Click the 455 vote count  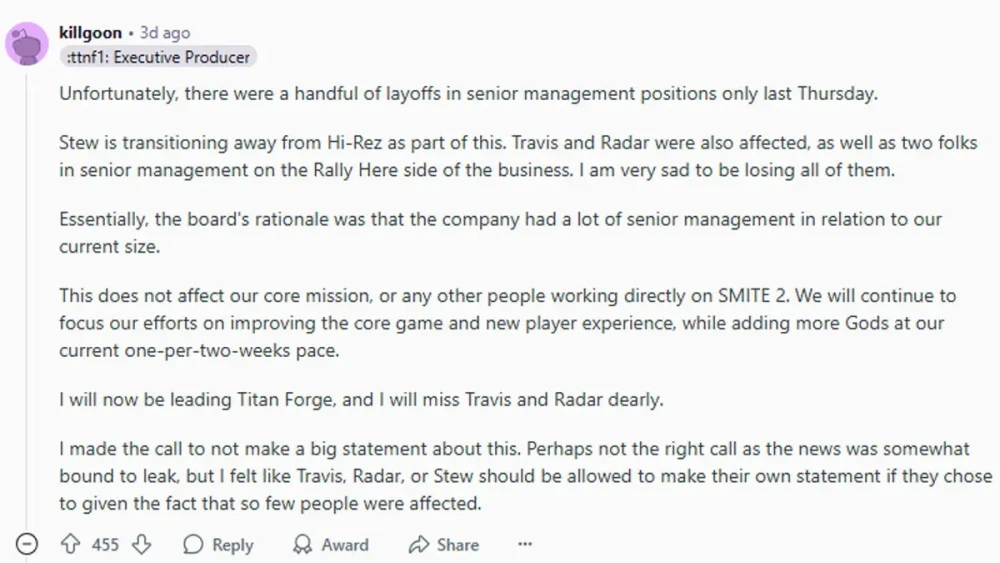105,545
